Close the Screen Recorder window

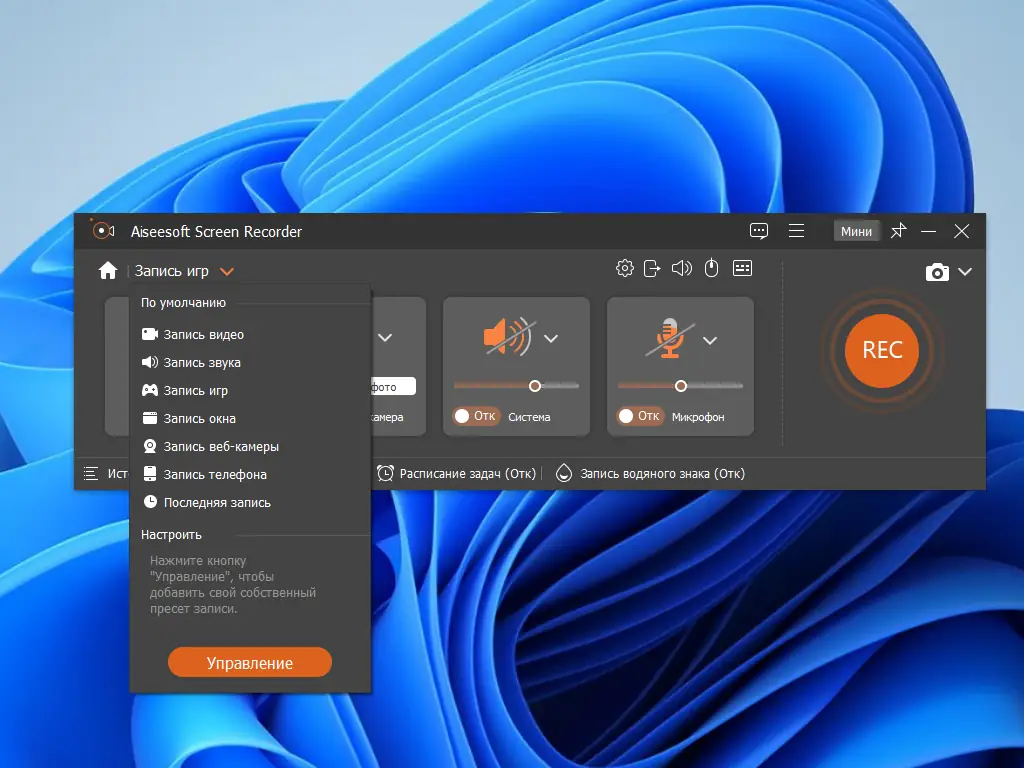961,231
